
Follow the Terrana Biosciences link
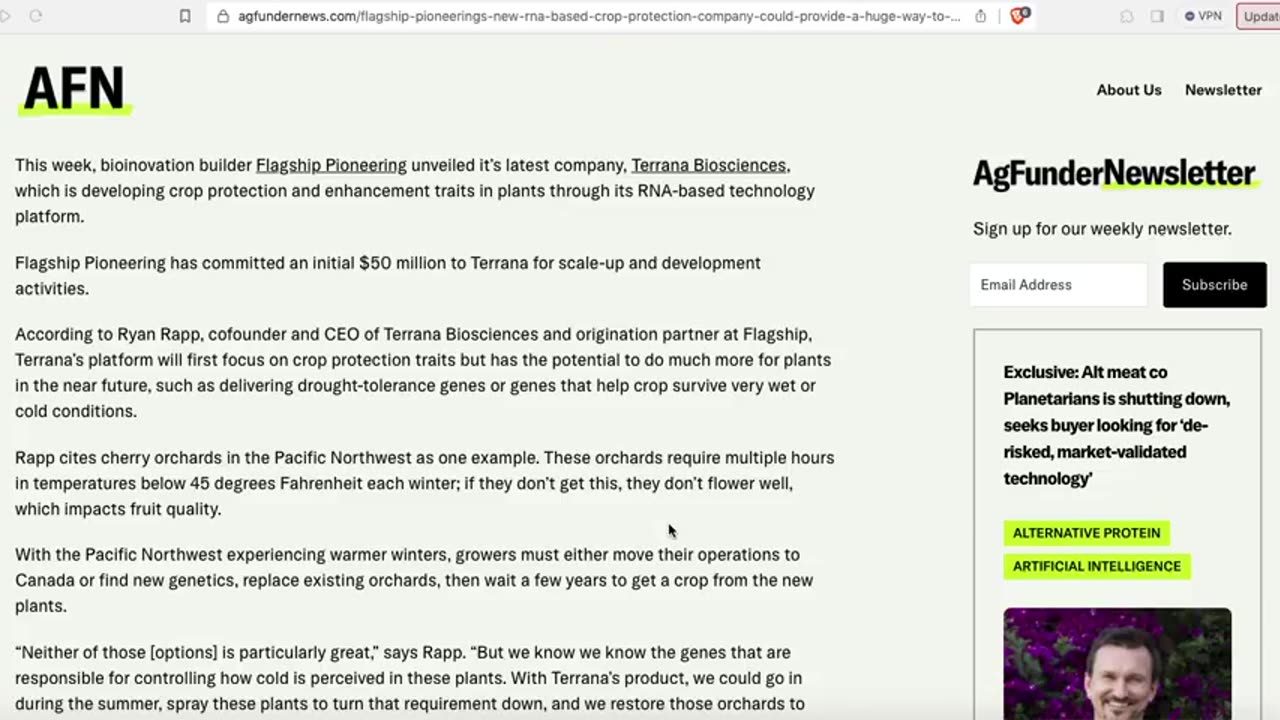click(708, 165)
